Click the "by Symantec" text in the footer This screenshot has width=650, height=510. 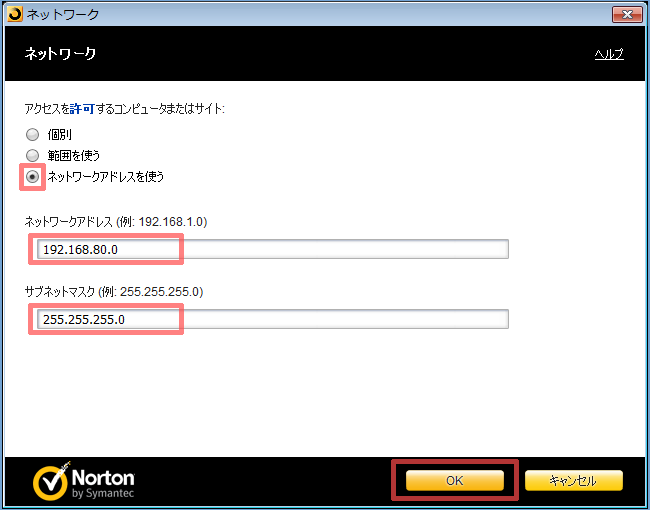104,492
